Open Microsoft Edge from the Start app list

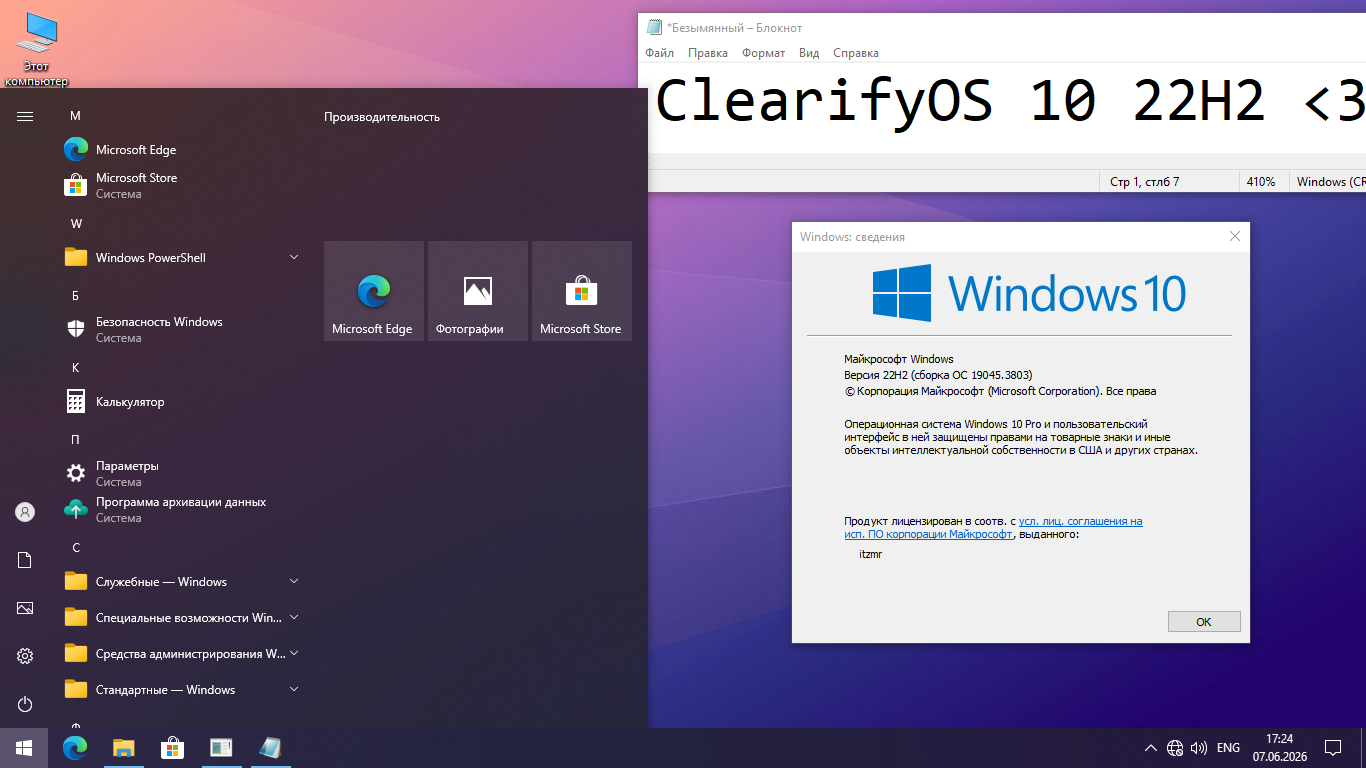coord(183,150)
